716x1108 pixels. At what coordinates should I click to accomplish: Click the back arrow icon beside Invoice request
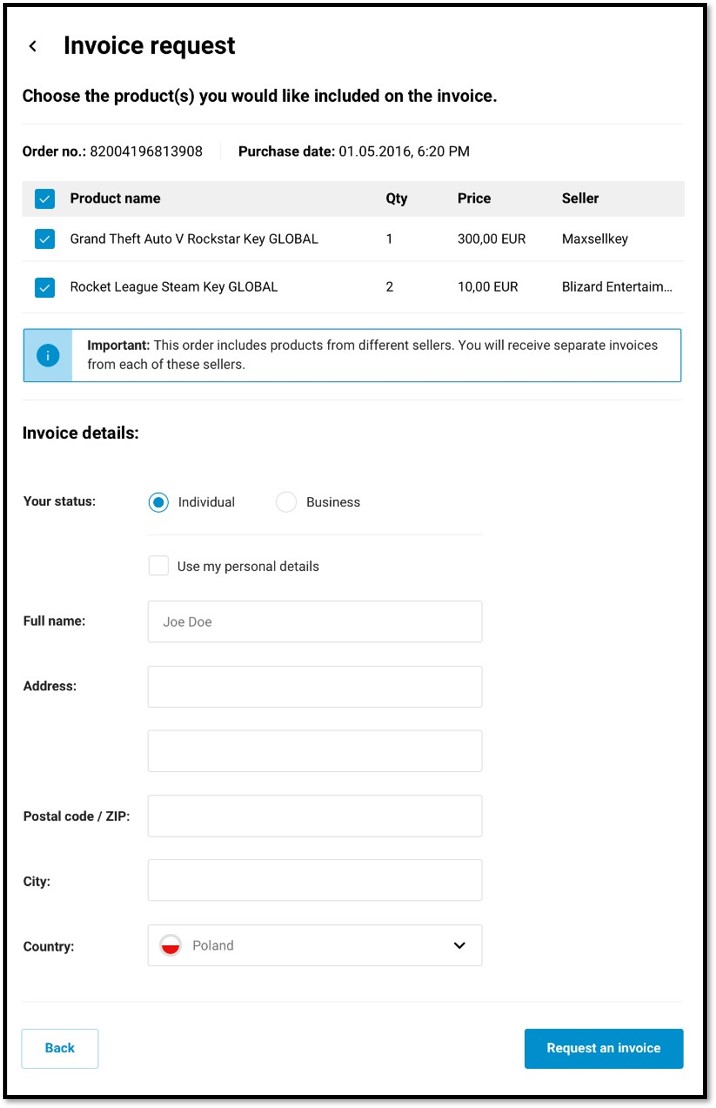33,46
